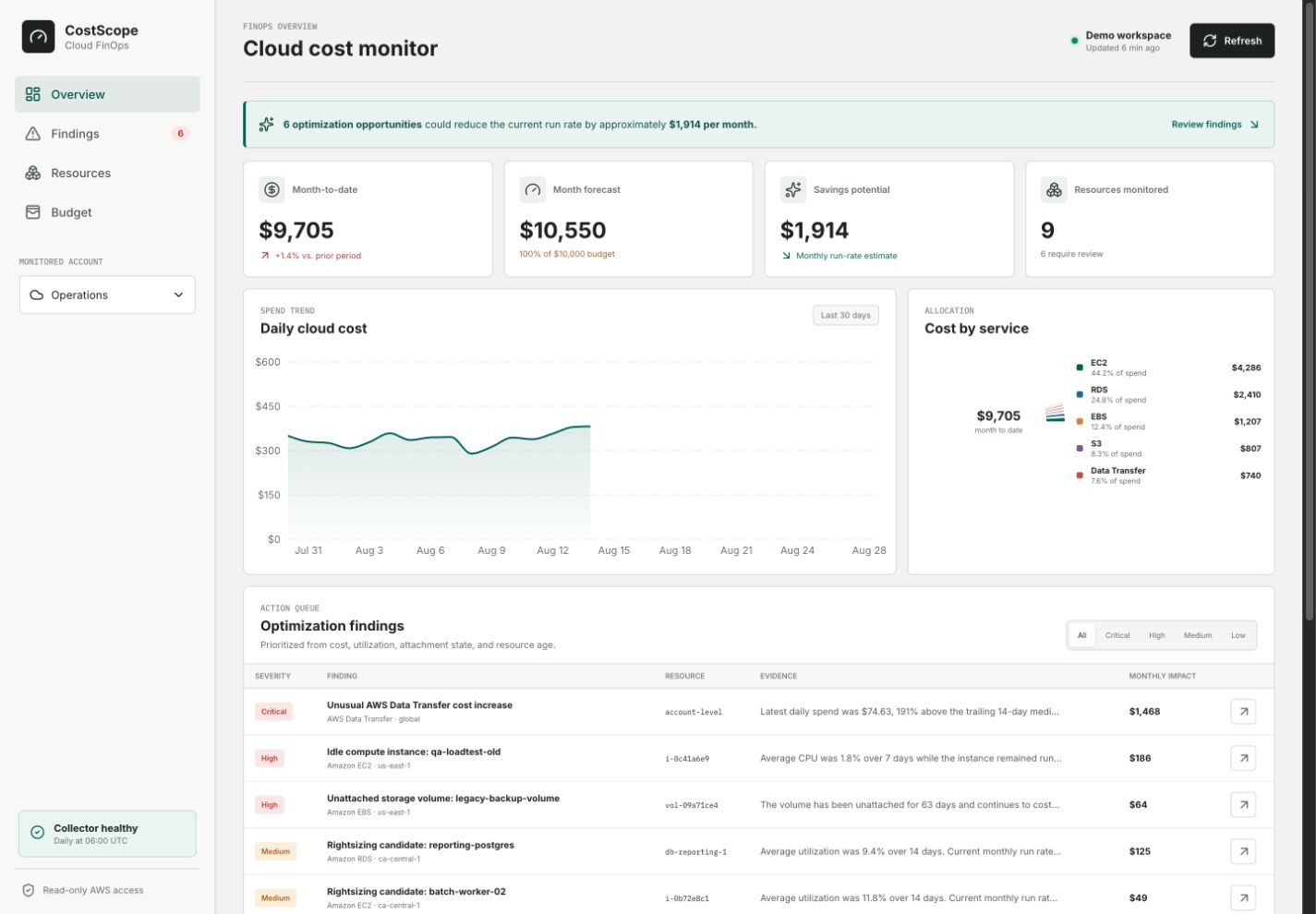The height and width of the screenshot is (914, 1316).
Task: Click the Overview grid icon
Action: pyautogui.click(x=33, y=94)
